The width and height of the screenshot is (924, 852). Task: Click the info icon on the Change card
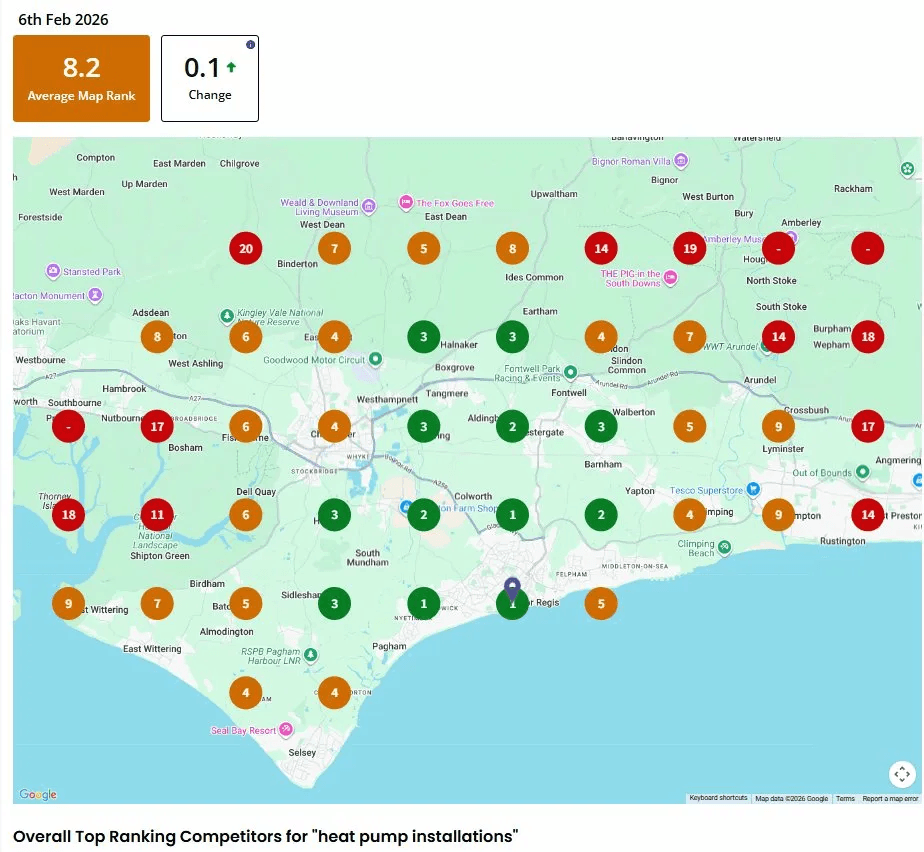[x=250, y=44]
